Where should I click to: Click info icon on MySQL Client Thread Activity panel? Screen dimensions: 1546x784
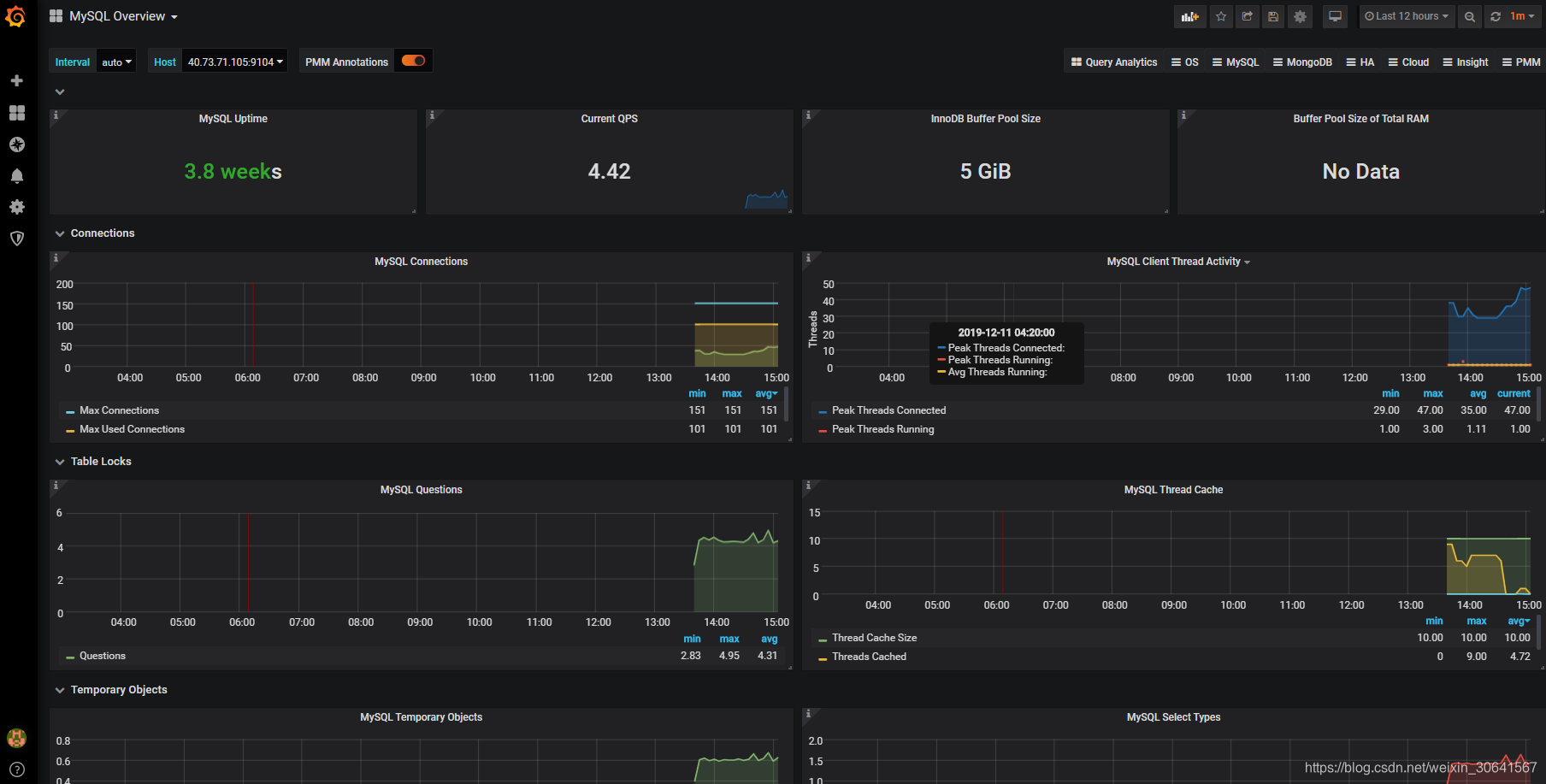(x=808, y=257)
